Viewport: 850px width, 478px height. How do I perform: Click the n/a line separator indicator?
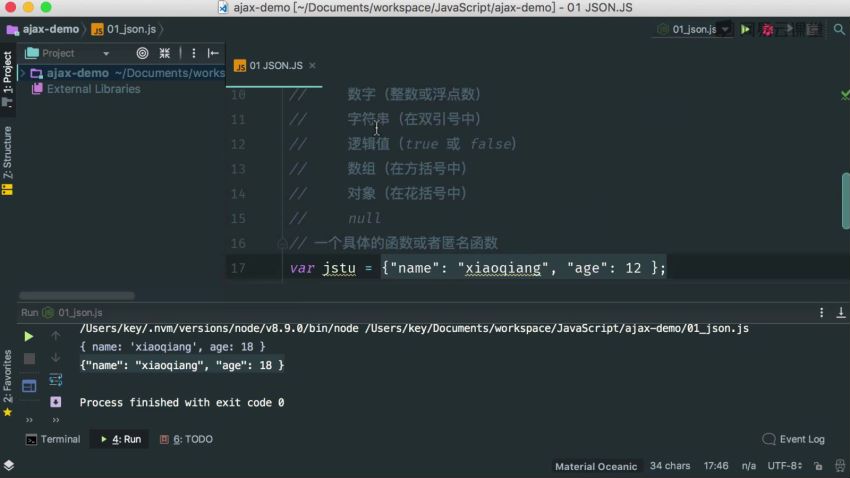pos(749,466)
